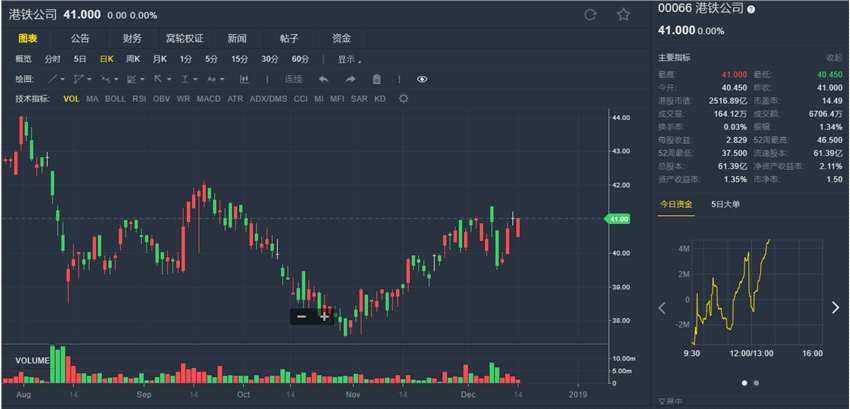Image resolution: width=850 pixels, height=409 pixels.
Task: Toggle the SAR indicator
Action: coord(359,99)
